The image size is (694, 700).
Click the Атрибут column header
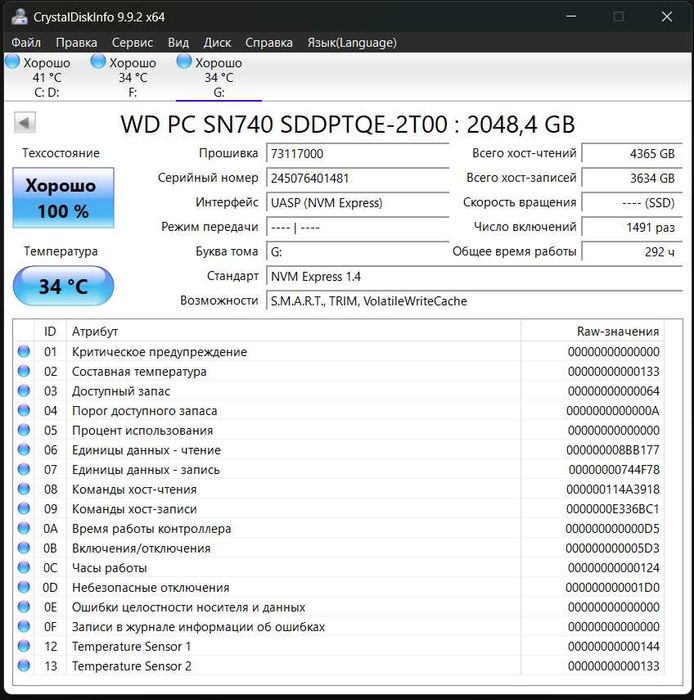pyautogui.click(x=293, y=331)
